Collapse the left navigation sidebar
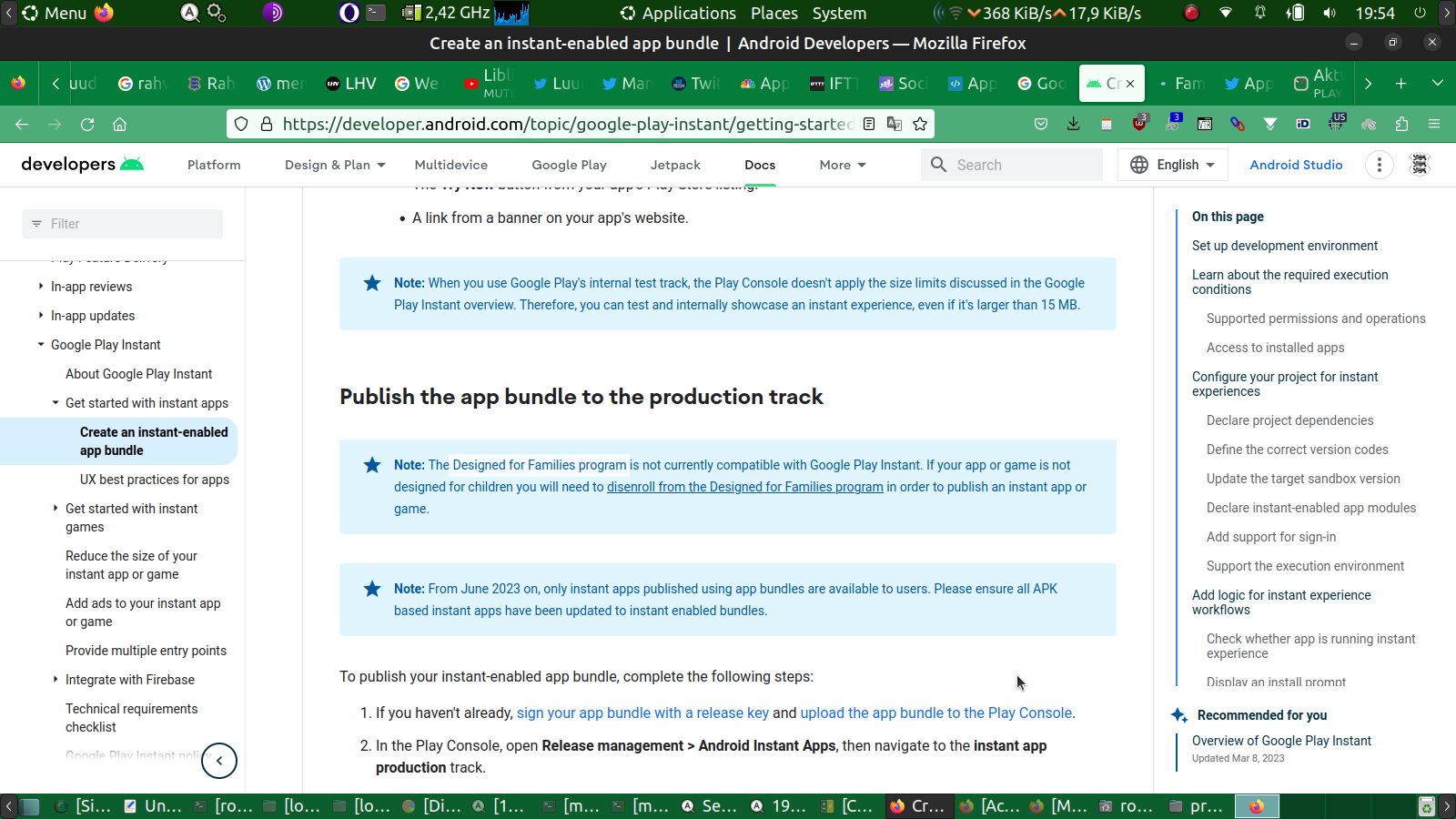1456x819 pixels. 219,761
